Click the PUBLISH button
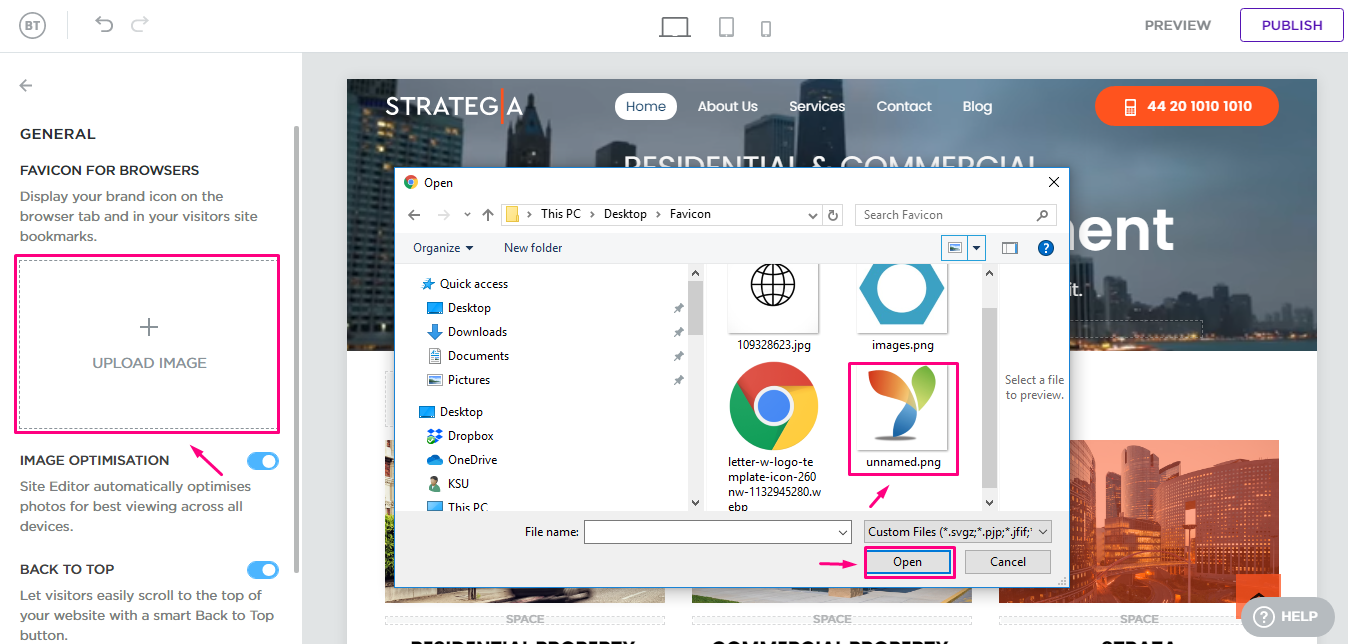This screenshot has height=644, width=1348. tap(1291, 25)
